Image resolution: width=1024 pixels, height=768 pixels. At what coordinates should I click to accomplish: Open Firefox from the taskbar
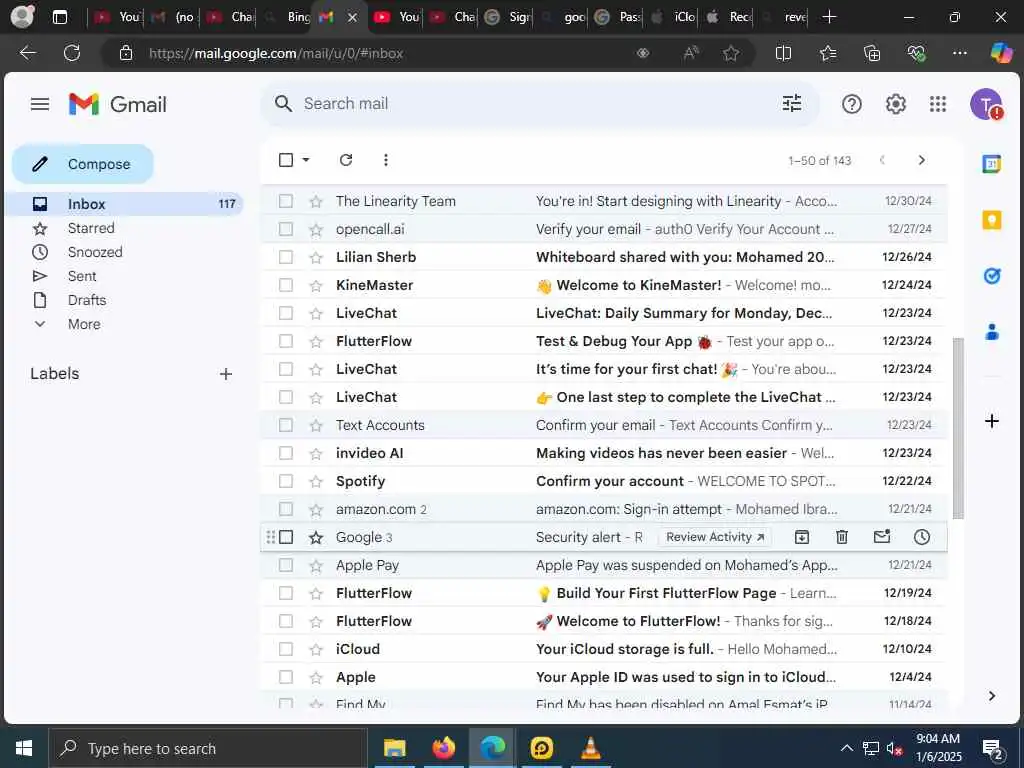[x=443, y=748]
